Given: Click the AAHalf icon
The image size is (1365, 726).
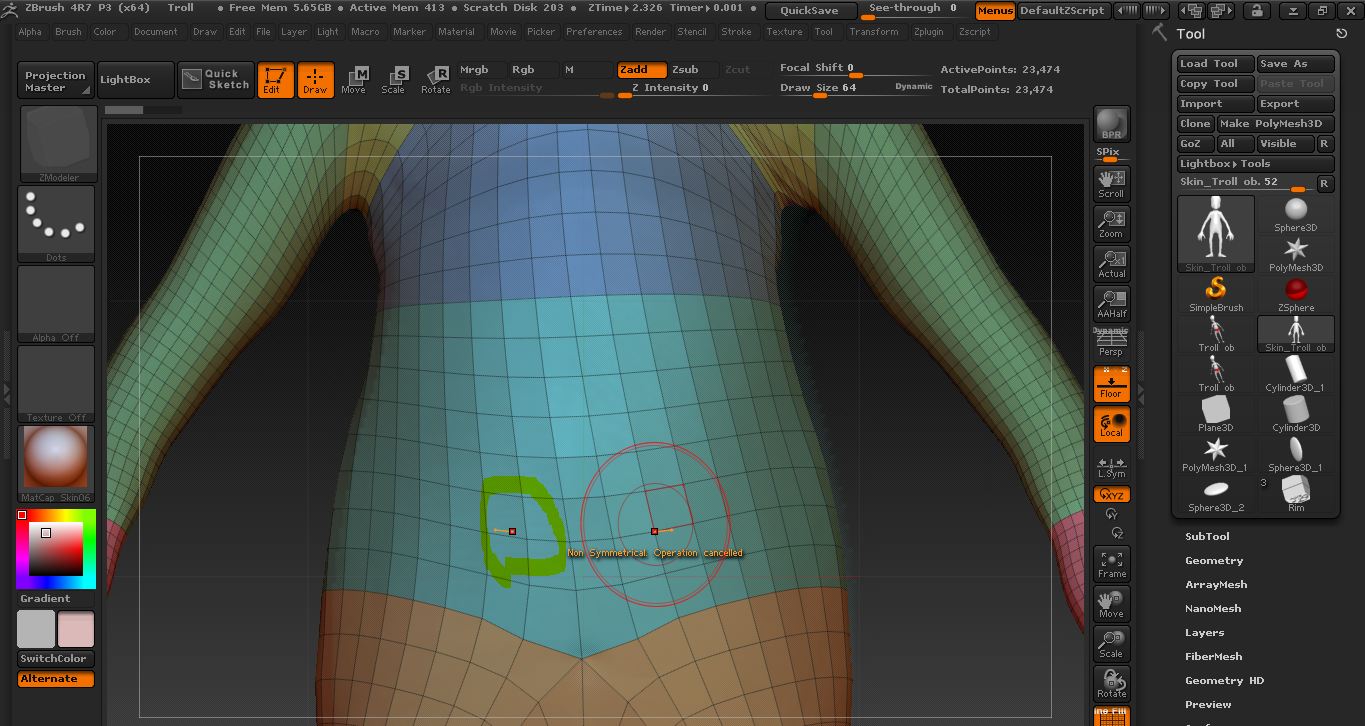Looking at the screenshot, I should 1111,303.
